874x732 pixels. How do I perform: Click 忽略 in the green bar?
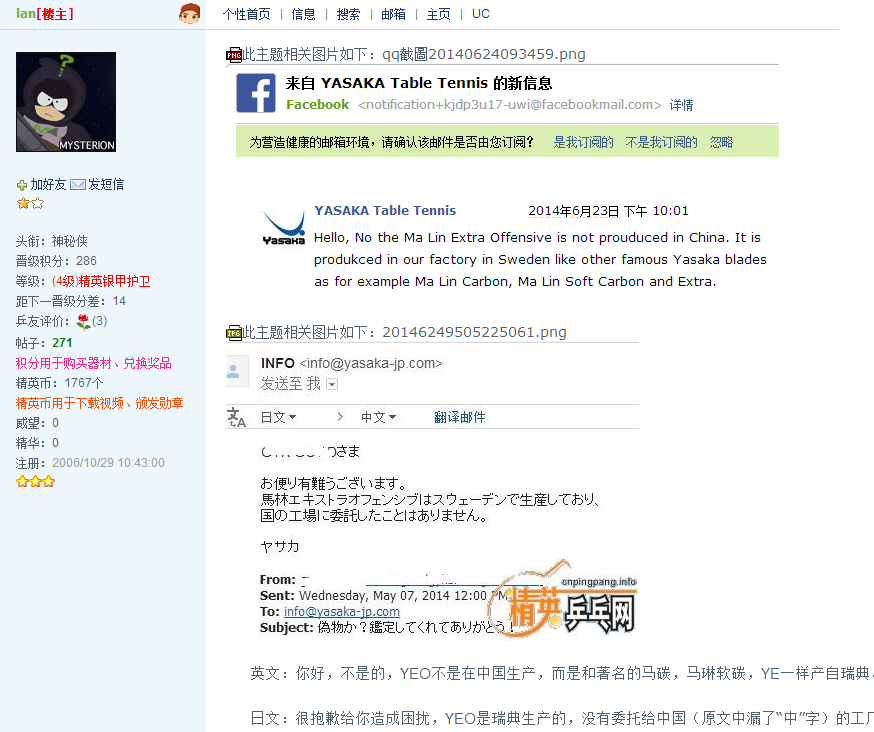tap(721, 142)
